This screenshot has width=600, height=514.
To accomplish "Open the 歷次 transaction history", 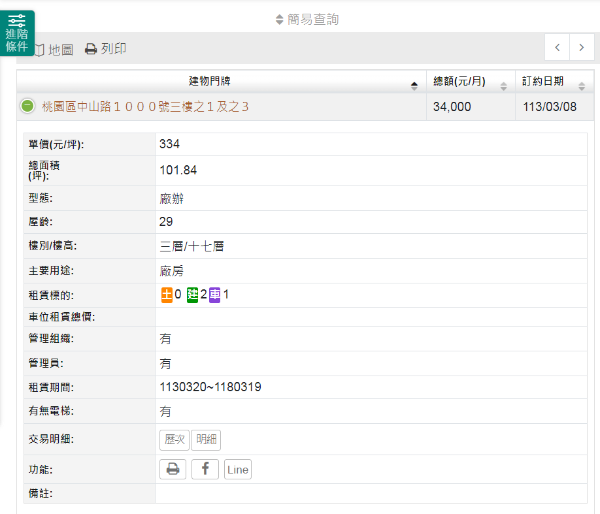I will point(174,439).
